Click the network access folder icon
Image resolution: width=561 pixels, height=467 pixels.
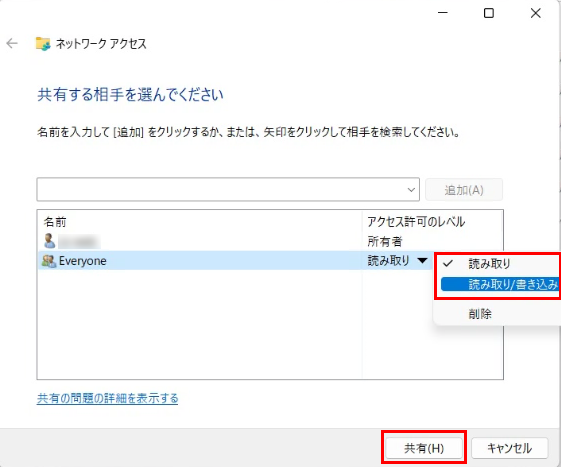click(x=43, y=44)
